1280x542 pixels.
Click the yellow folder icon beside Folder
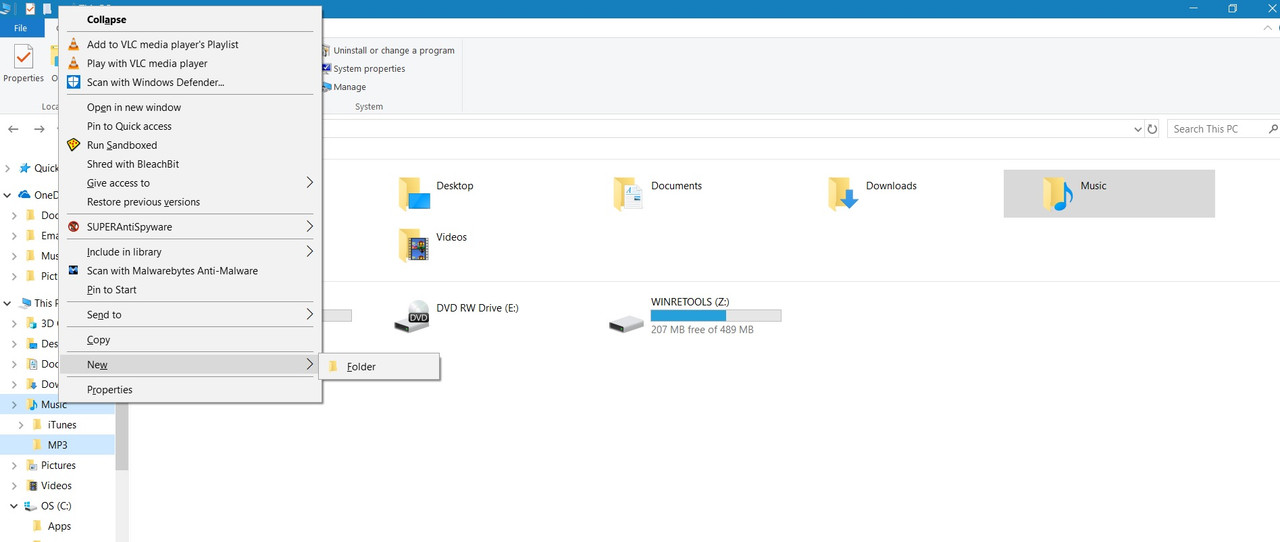pos(333,367)
